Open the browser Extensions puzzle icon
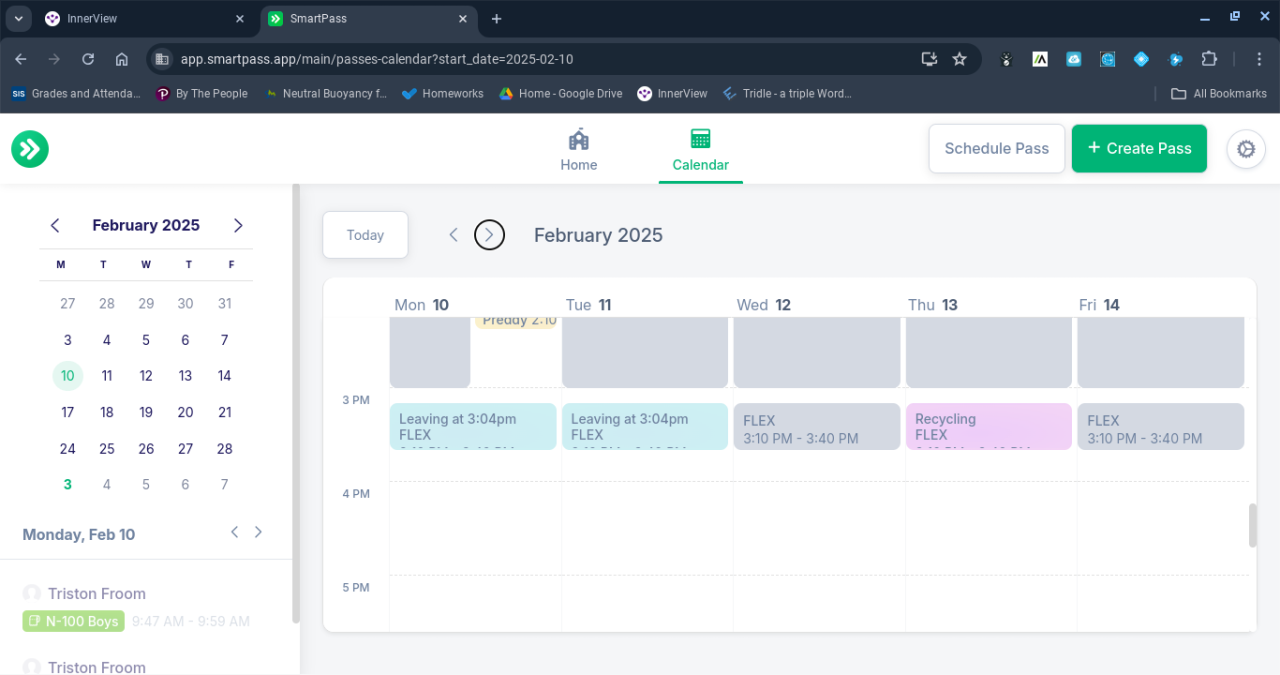This screenshot has height=675, width=1280. coord(1208,59)
